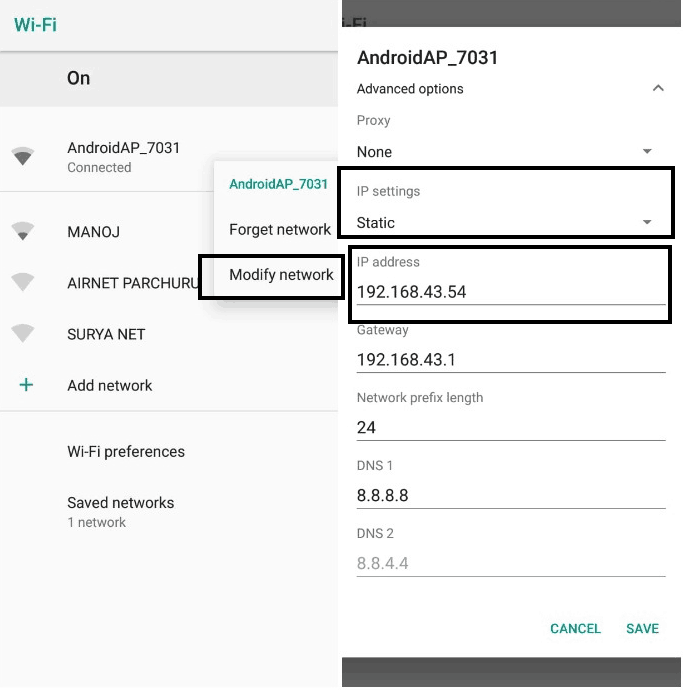Open the IP settings Static dropdown
This screenshot has width=684, height=690.
(x=504, y=223)
